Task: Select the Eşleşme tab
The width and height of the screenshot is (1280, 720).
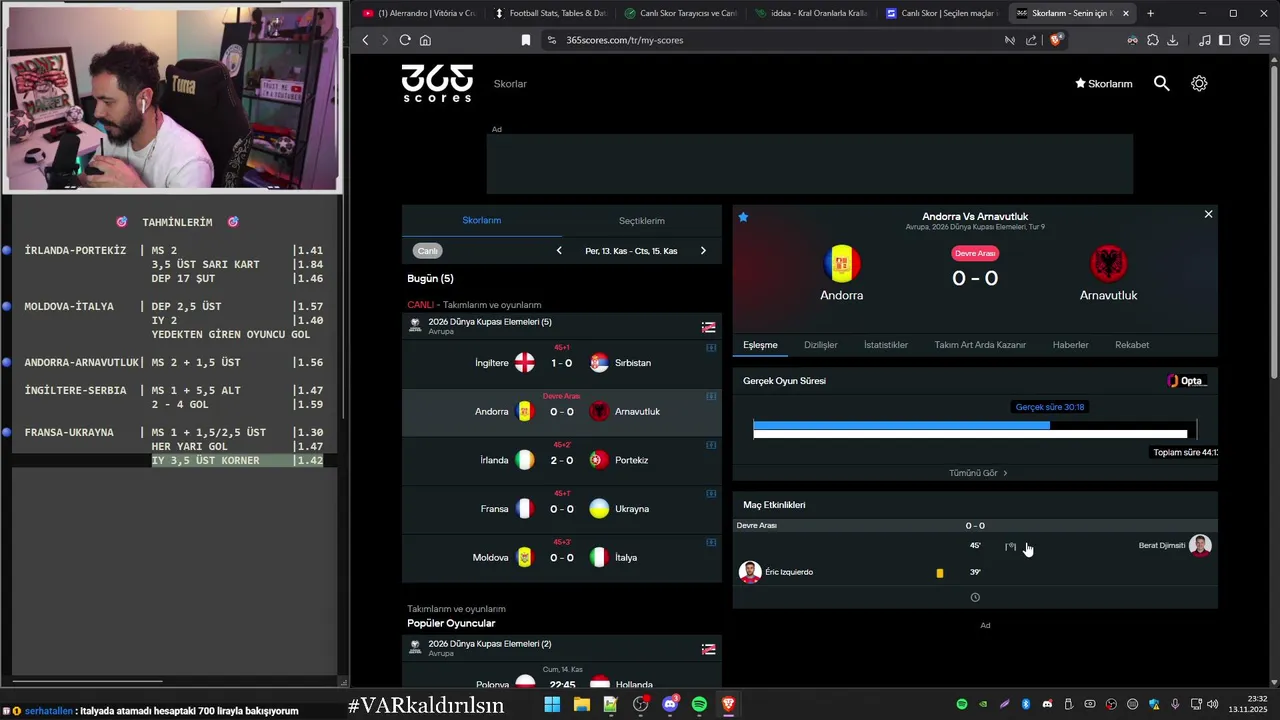Action: (760, 345)
